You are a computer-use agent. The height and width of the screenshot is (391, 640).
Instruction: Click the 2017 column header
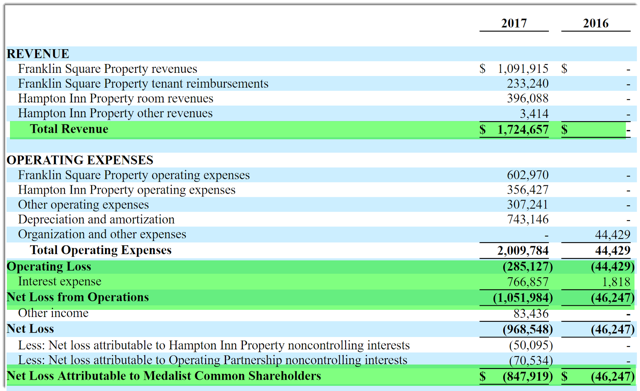(x=514, y=23)
